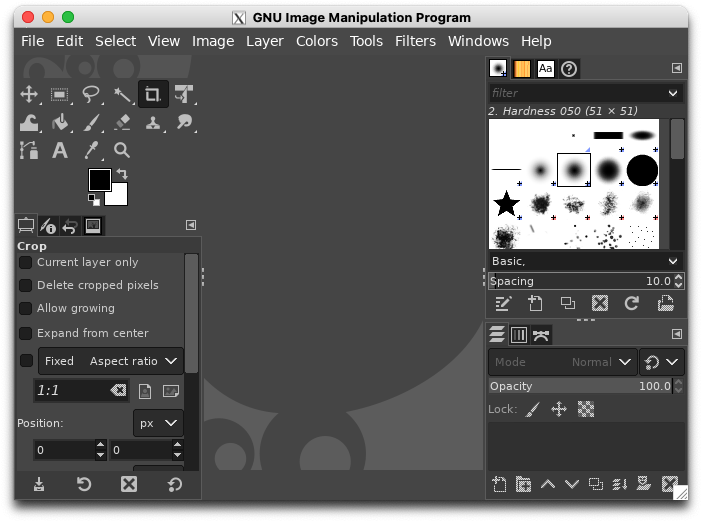Select the Eraser tool
The width and height of the screenshot is (702, 522).
(x=122, y=122)
